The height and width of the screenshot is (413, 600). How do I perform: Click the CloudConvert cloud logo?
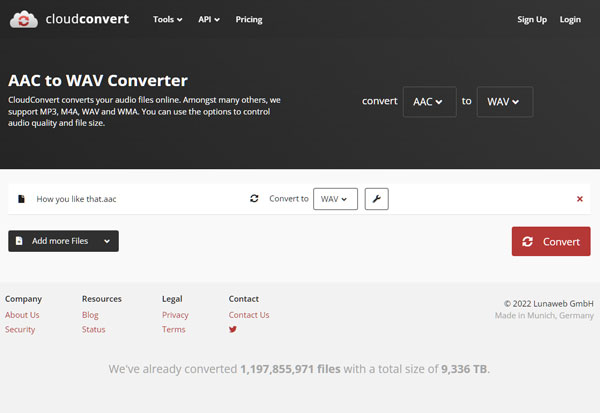tap(24, 20)
